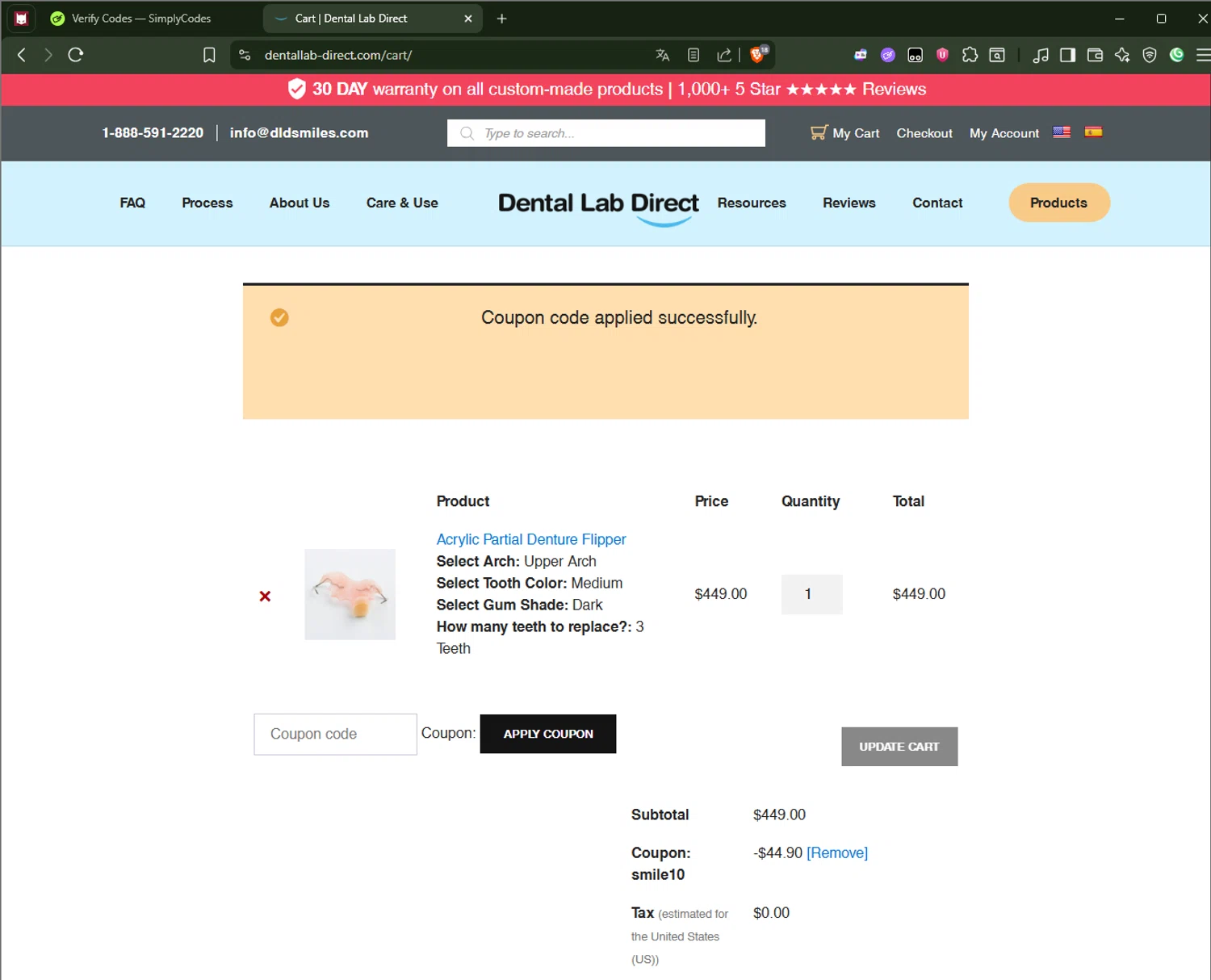This screenshot has width=1211, height=980.
Task: Open the green circular extension icon
Action: click(x=1176, y=55)
